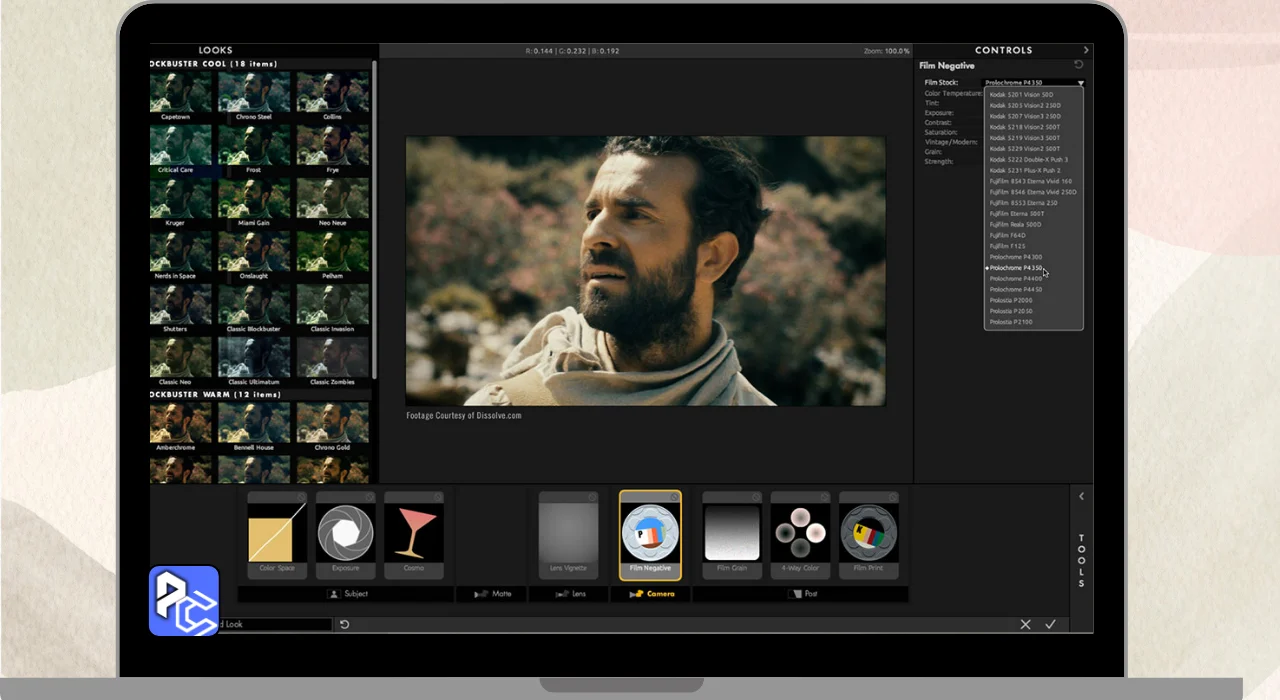Reset the Film Negative controls
Screen dimensions: 1280x700
click(1078, 65)
